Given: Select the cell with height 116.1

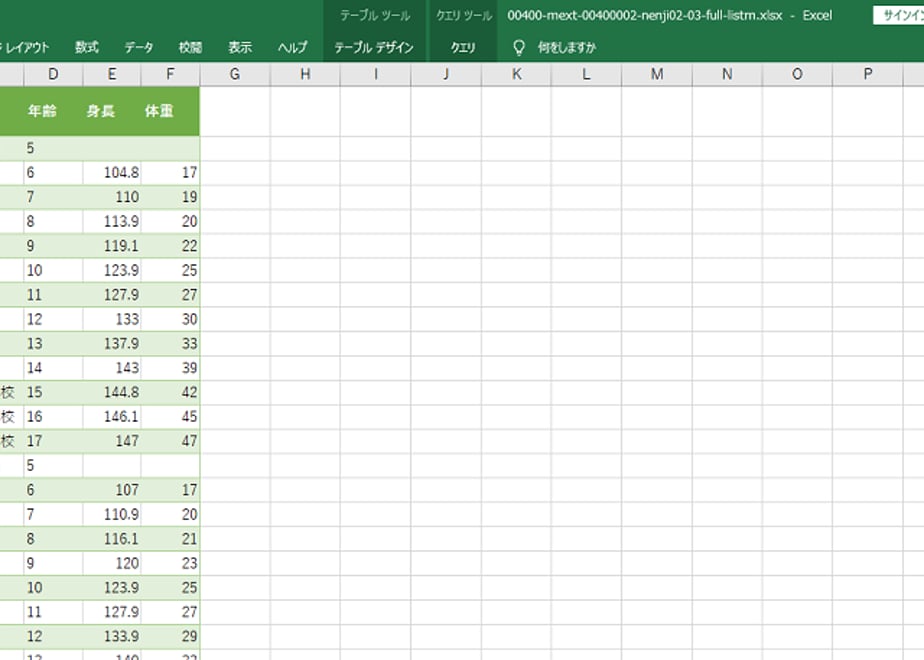Looking at the screenshot, I should (112, 539).
